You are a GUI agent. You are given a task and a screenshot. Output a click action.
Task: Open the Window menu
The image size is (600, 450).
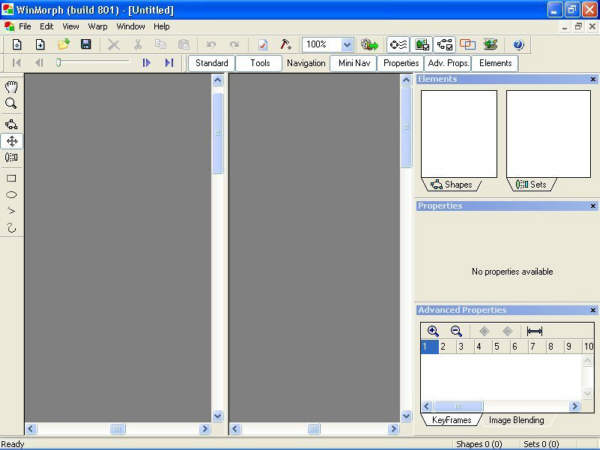pos(130,26)
